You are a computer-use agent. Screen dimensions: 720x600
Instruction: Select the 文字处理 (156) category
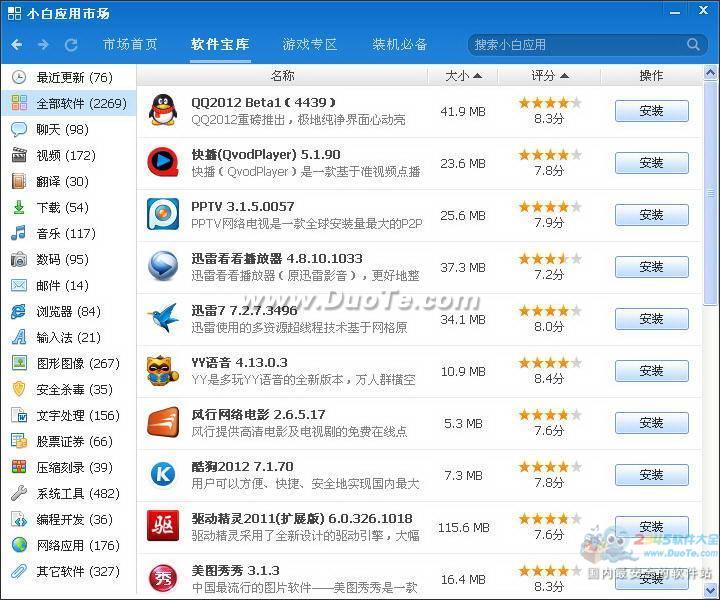68,415
